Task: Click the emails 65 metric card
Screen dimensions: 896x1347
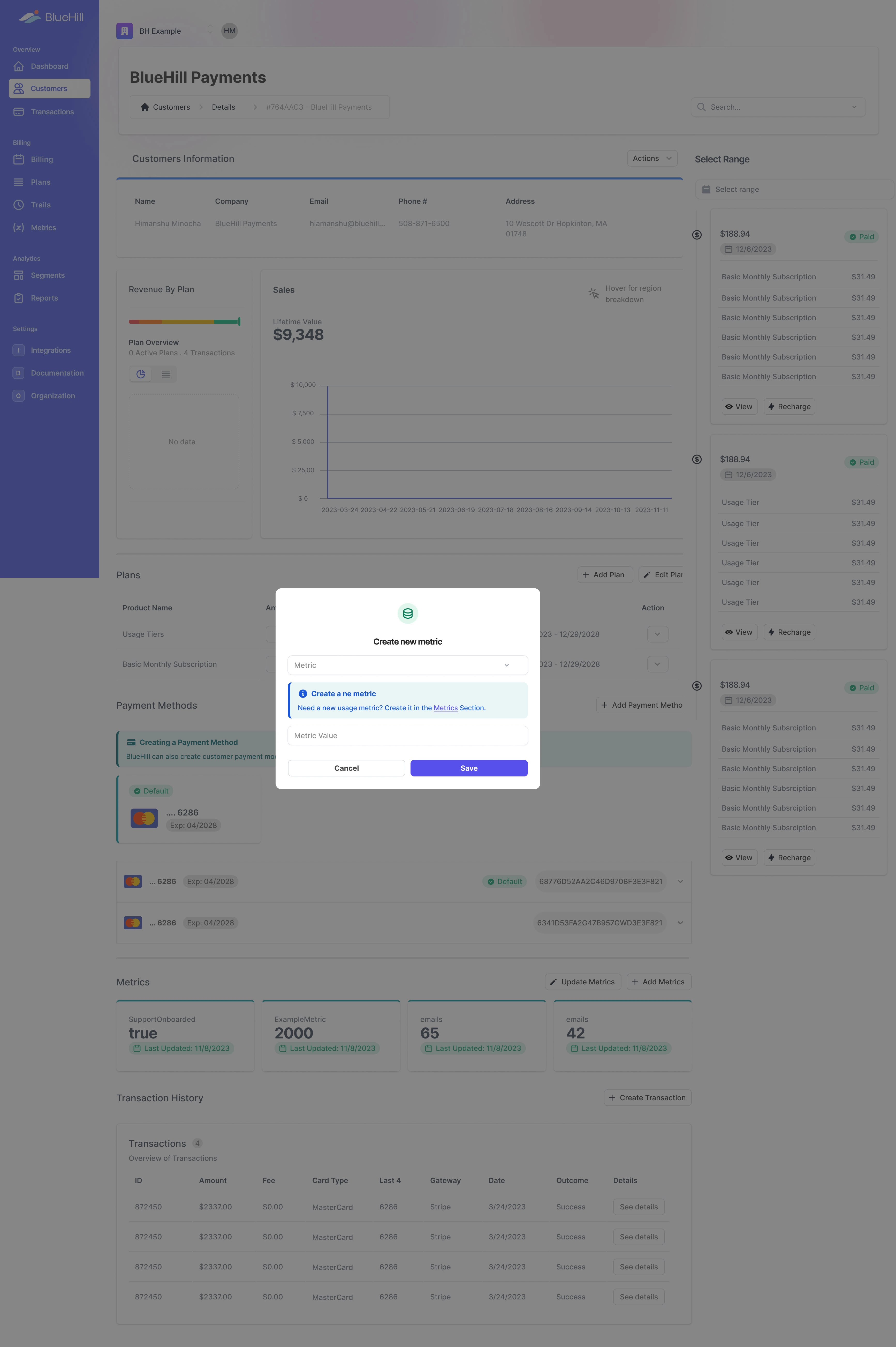Action: pyautogui.click(x=477, y=1036)
